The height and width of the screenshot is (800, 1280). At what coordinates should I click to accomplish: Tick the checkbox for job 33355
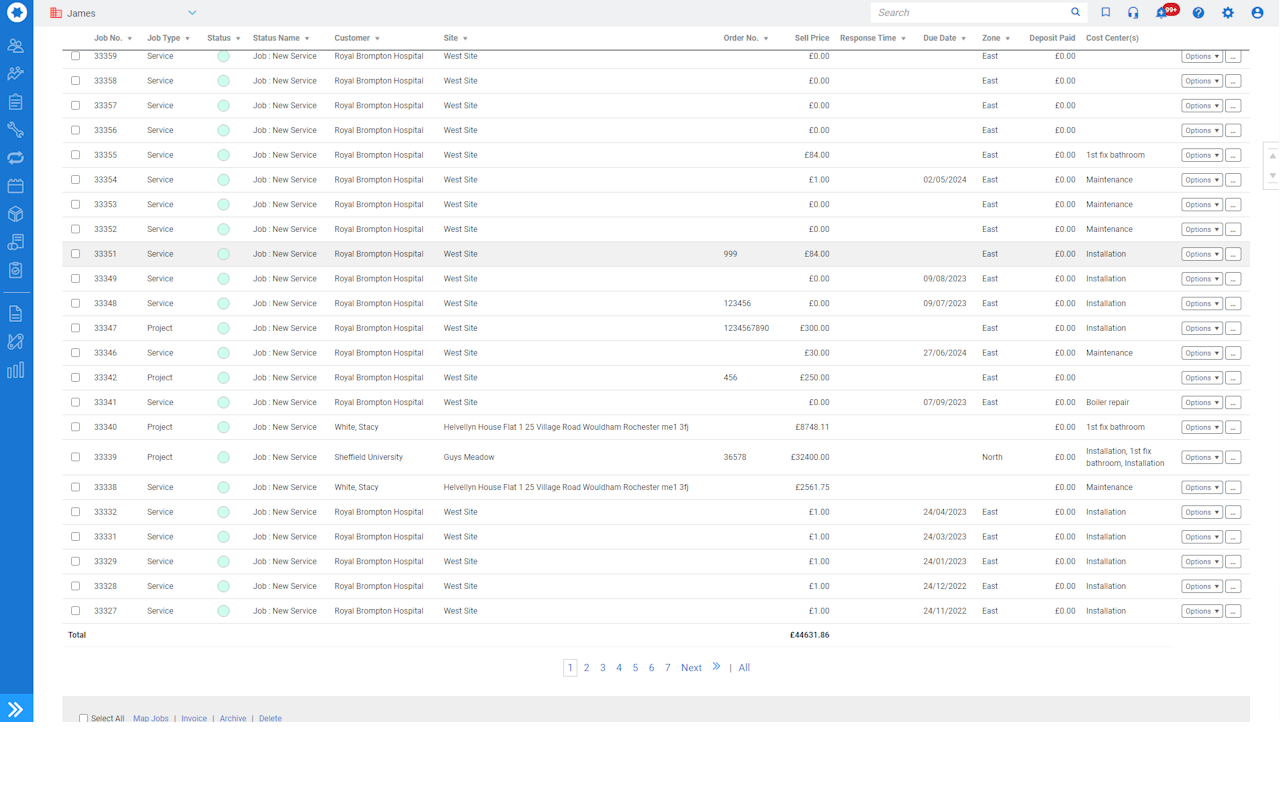coord(75,155)
